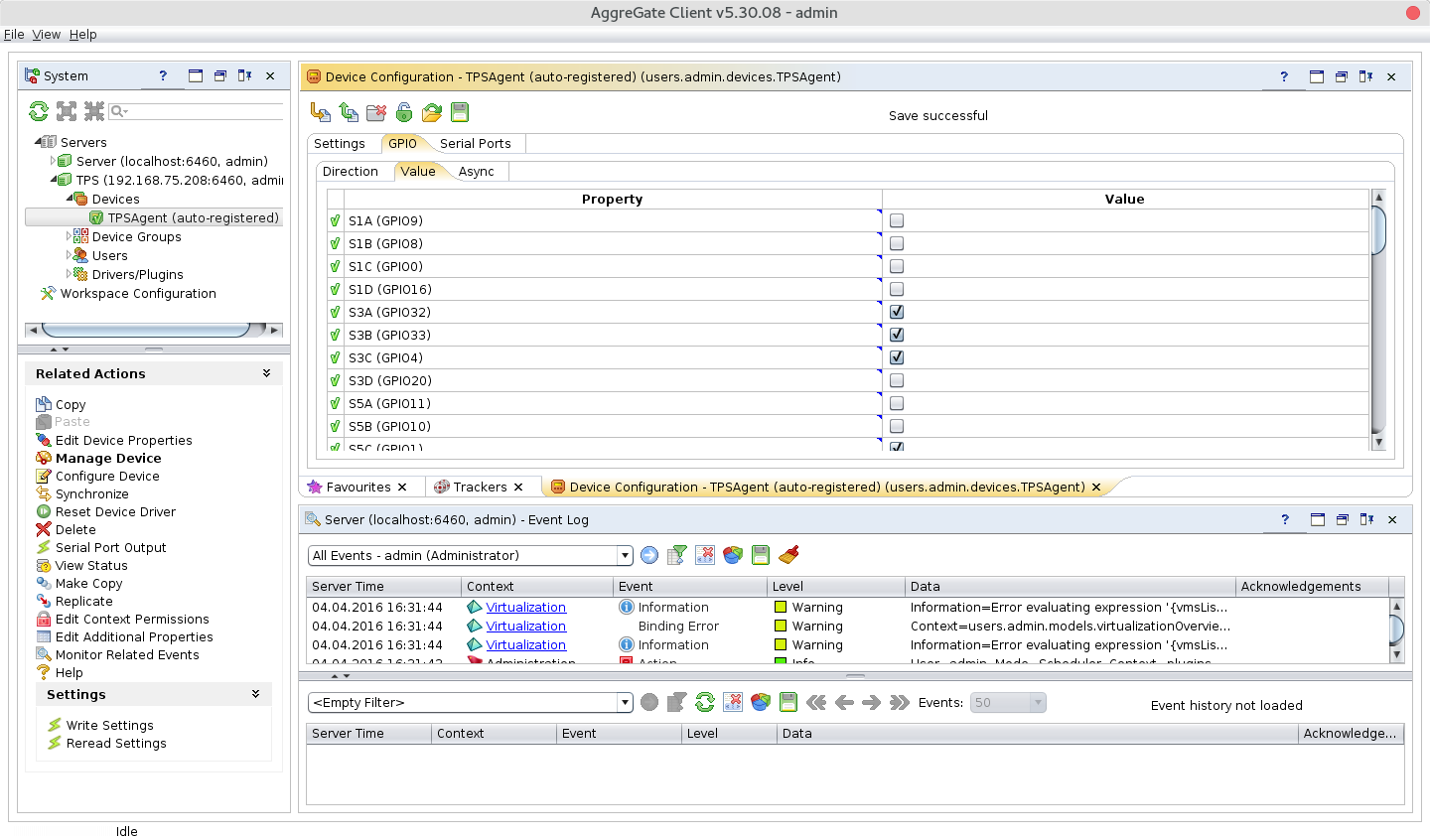
Task: Open the All Events filter dropdown
Action: click(x=625, y=556)
